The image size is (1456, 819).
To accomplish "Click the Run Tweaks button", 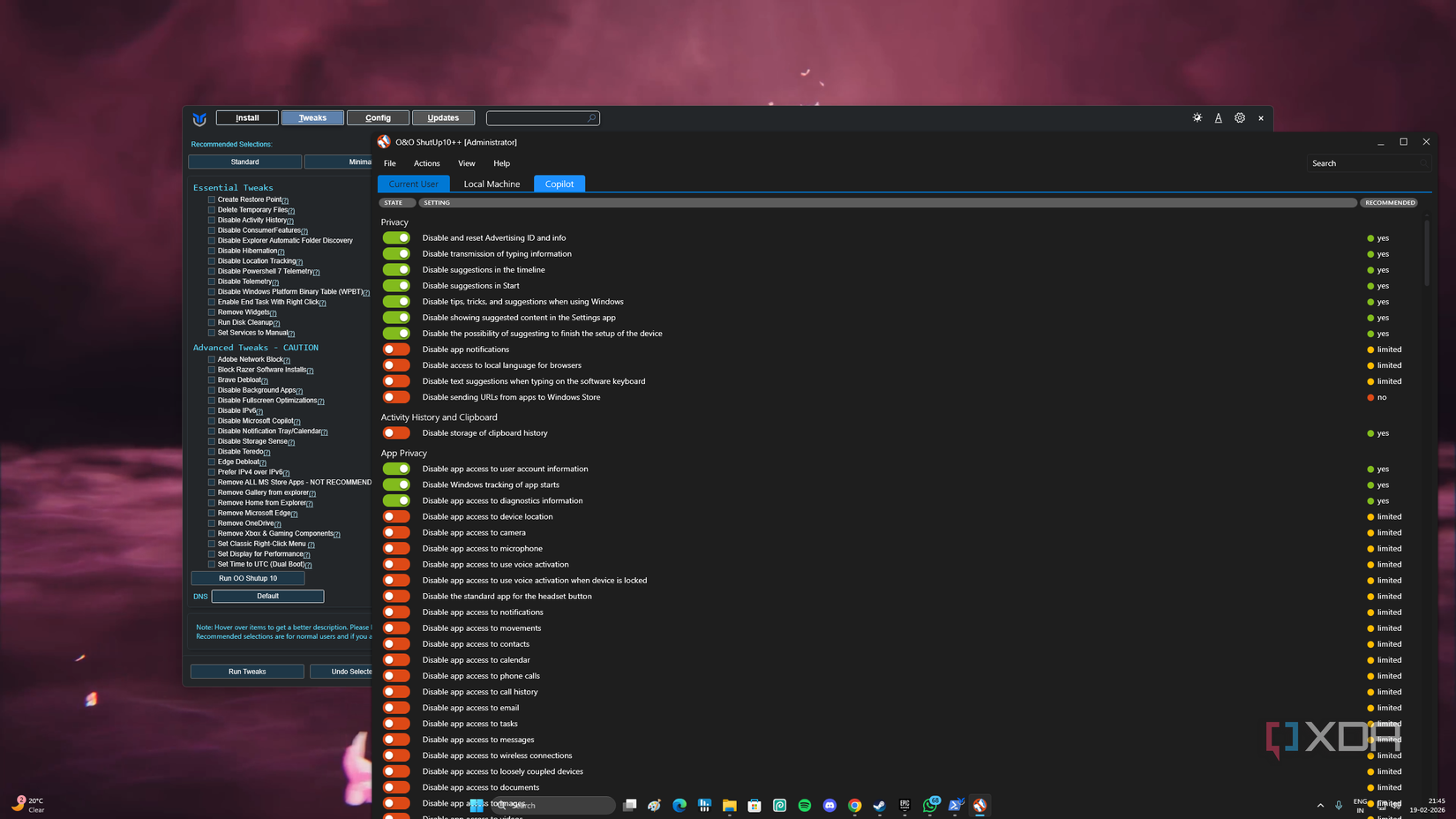I will point(247,672).
